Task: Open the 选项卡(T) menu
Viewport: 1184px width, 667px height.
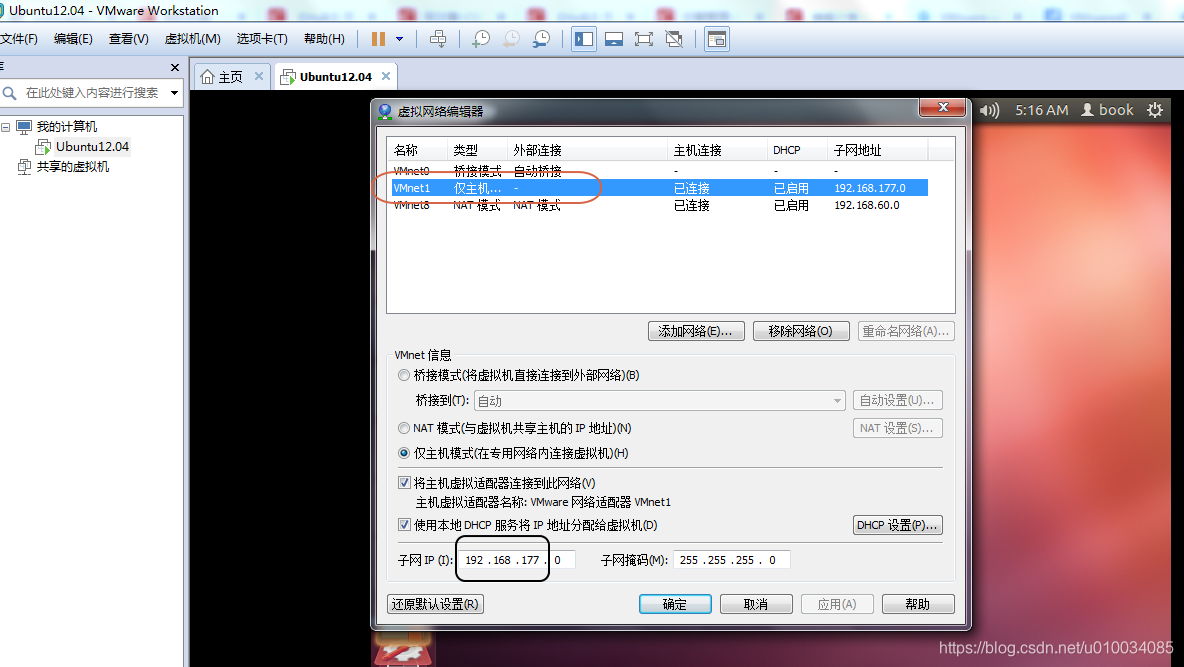Action: (262, 39)
